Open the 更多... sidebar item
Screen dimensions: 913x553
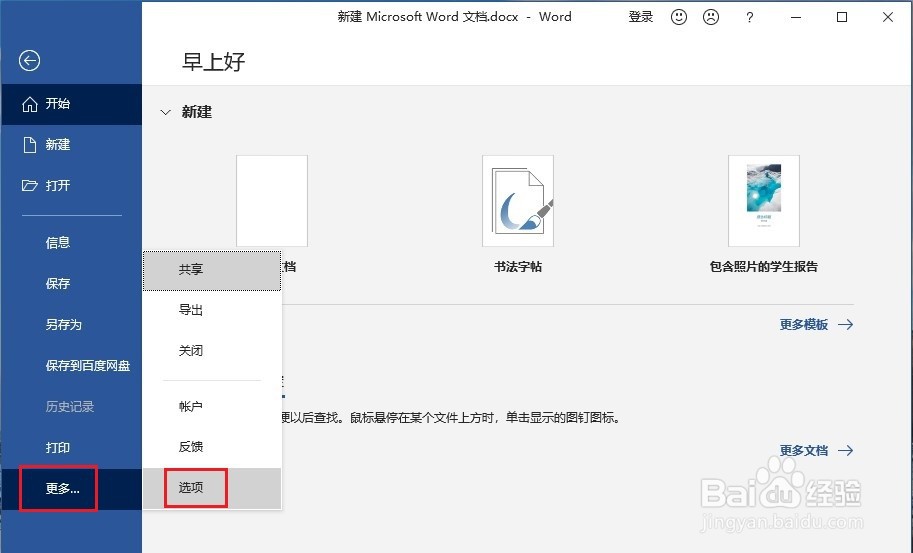[71, 489]
